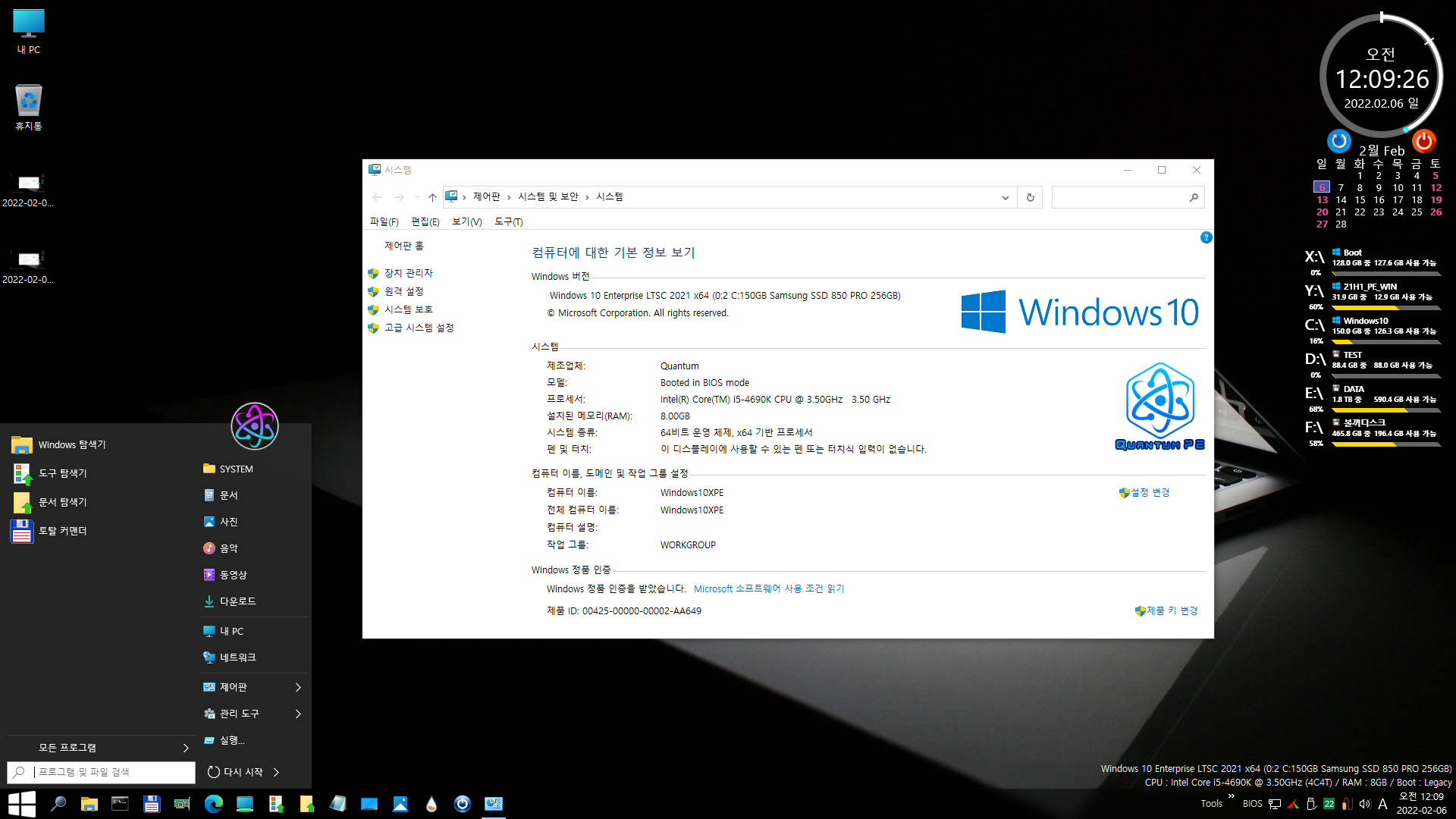Open the Start button on the taskbar

pyautogui.click(x=21, y=804)
